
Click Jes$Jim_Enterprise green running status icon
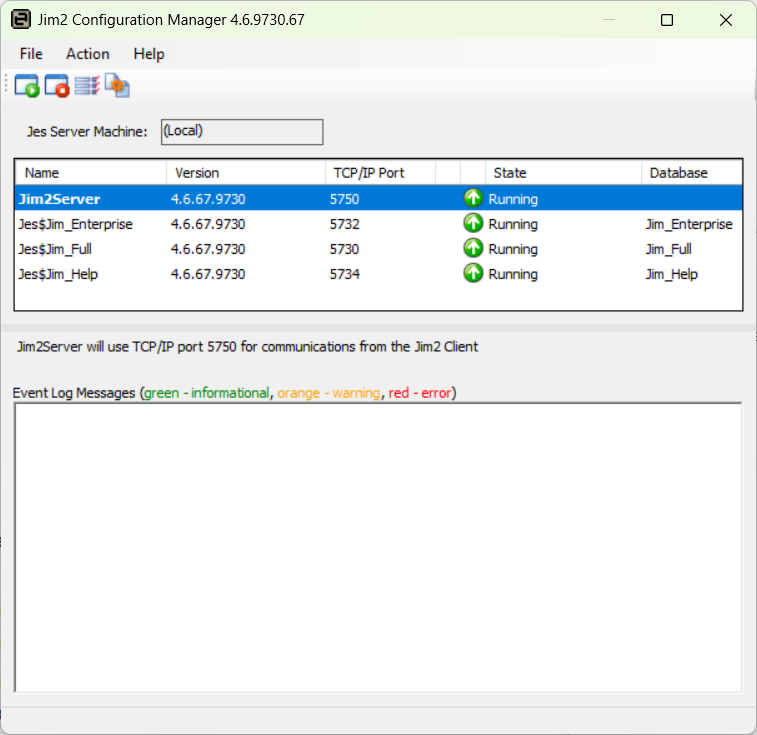point(473,224)
